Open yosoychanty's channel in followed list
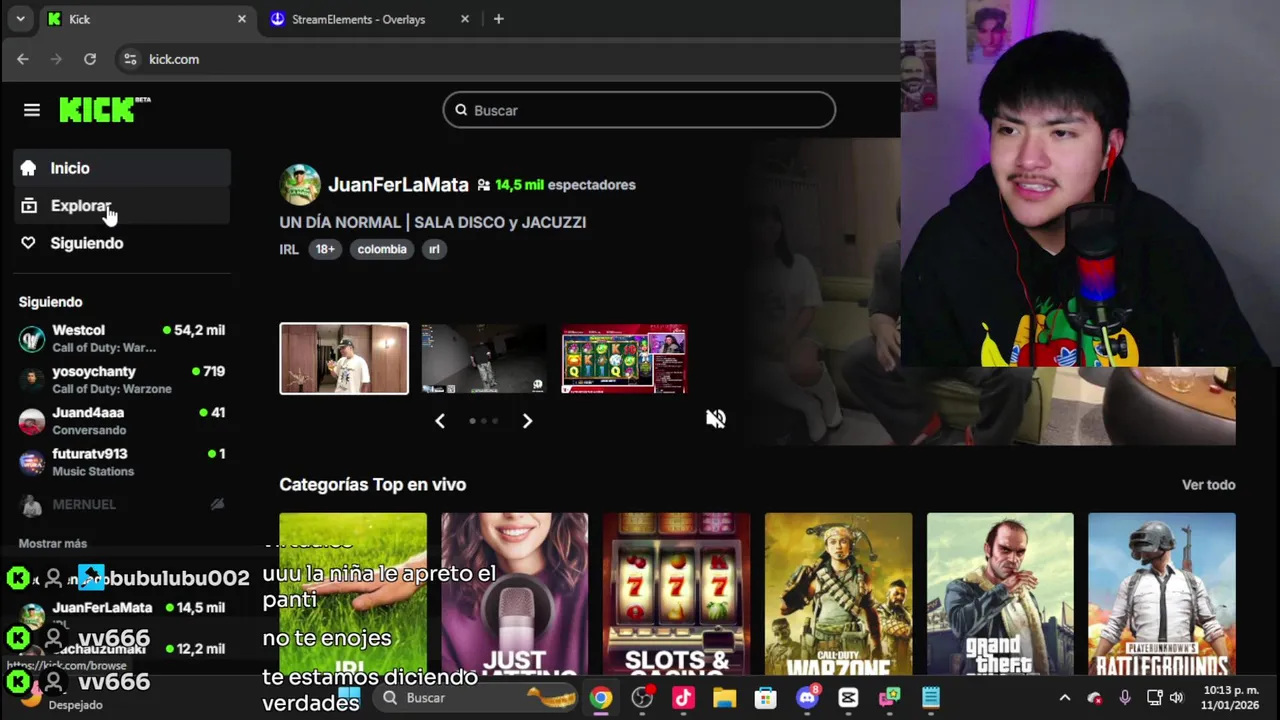 coord(122,379)
